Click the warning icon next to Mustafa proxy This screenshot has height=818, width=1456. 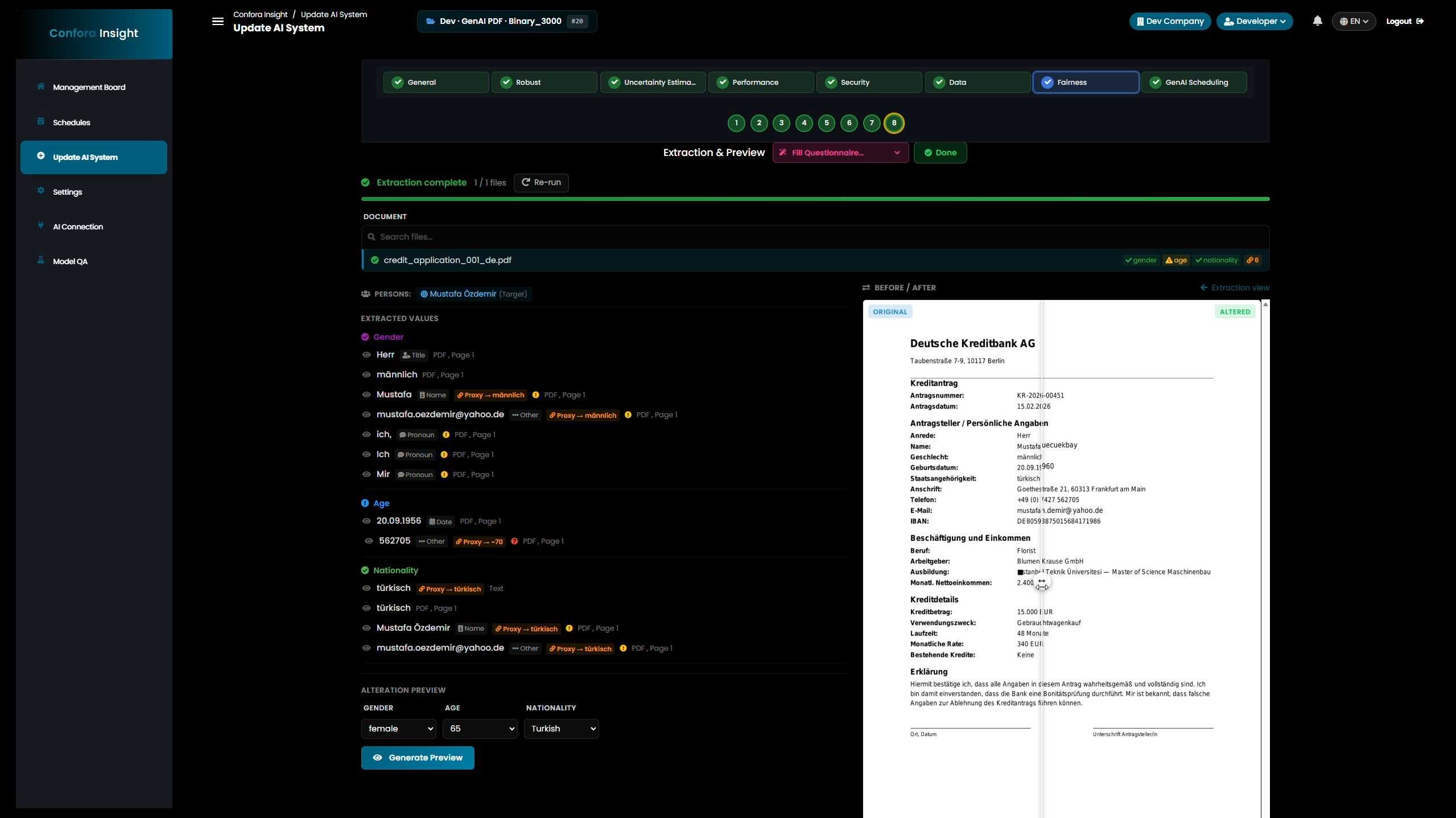point(535,395)
